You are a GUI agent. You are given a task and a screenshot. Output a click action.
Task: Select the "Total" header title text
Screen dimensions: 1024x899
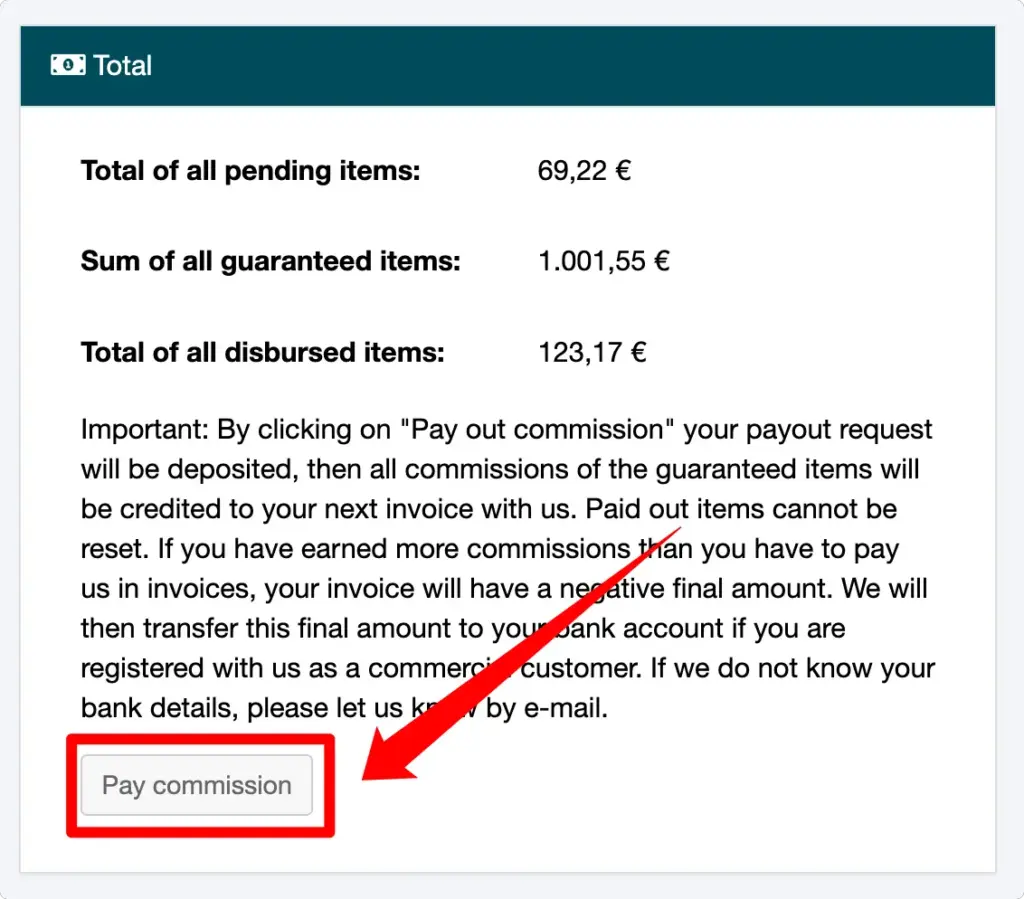pos(122,66)
